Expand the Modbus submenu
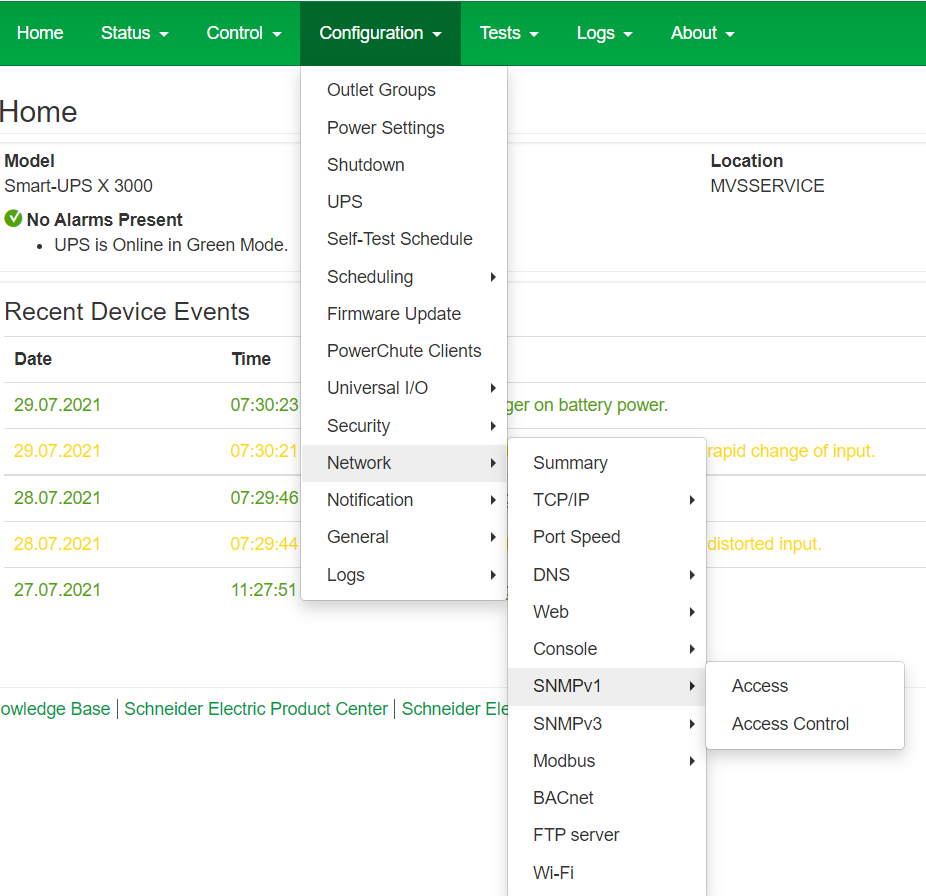926x896 pixels. click(607, 761)
